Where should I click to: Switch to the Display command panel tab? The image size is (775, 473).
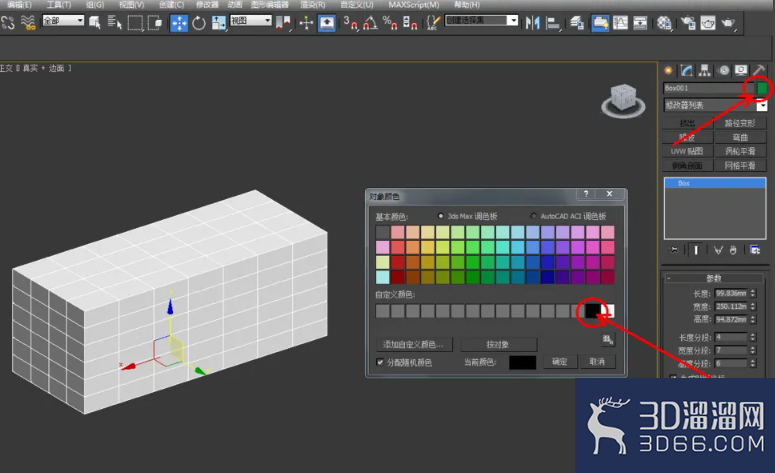click(741, 71)
